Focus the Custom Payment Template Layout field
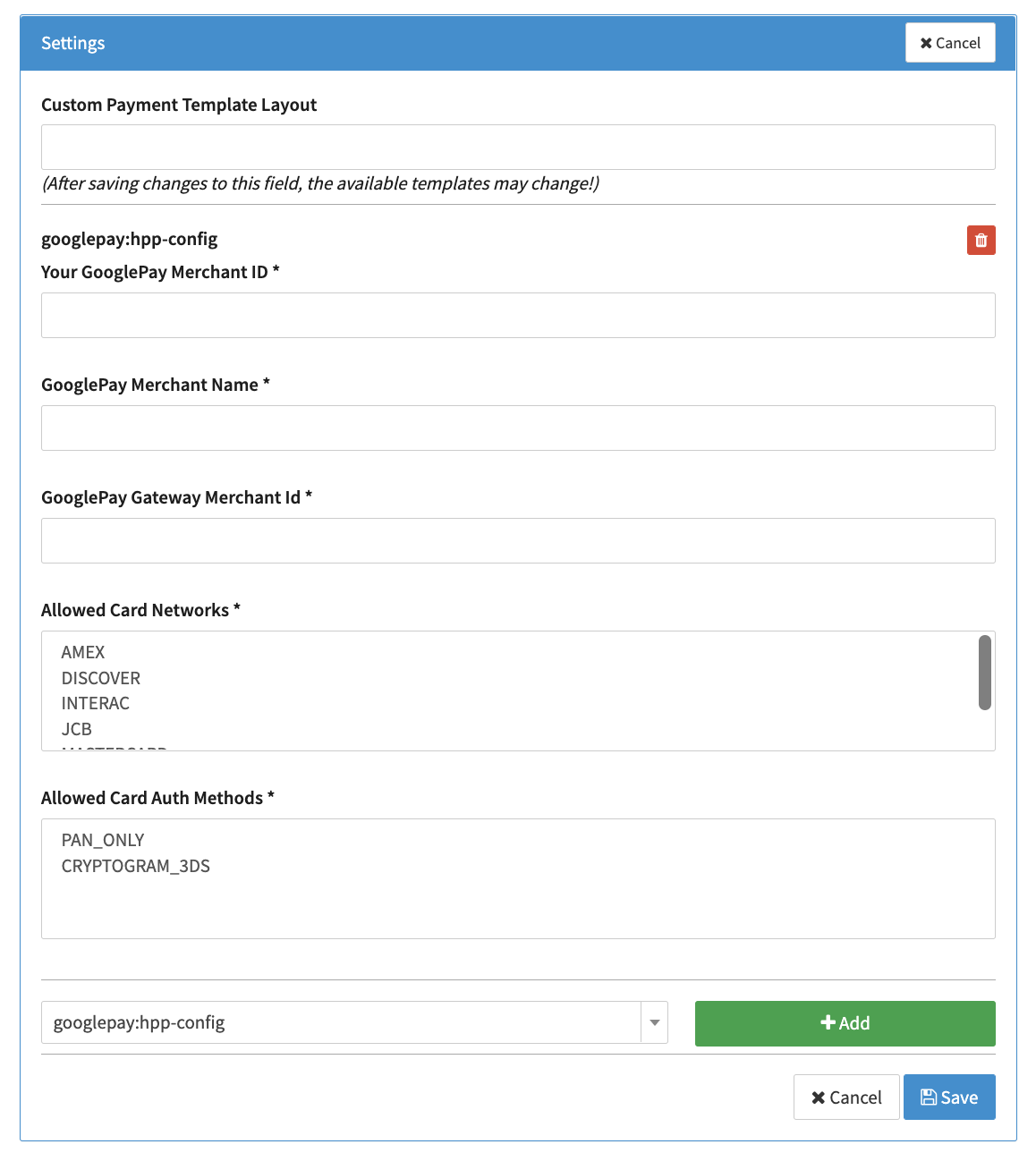The image size is (1036, 1161). [518, 148]
